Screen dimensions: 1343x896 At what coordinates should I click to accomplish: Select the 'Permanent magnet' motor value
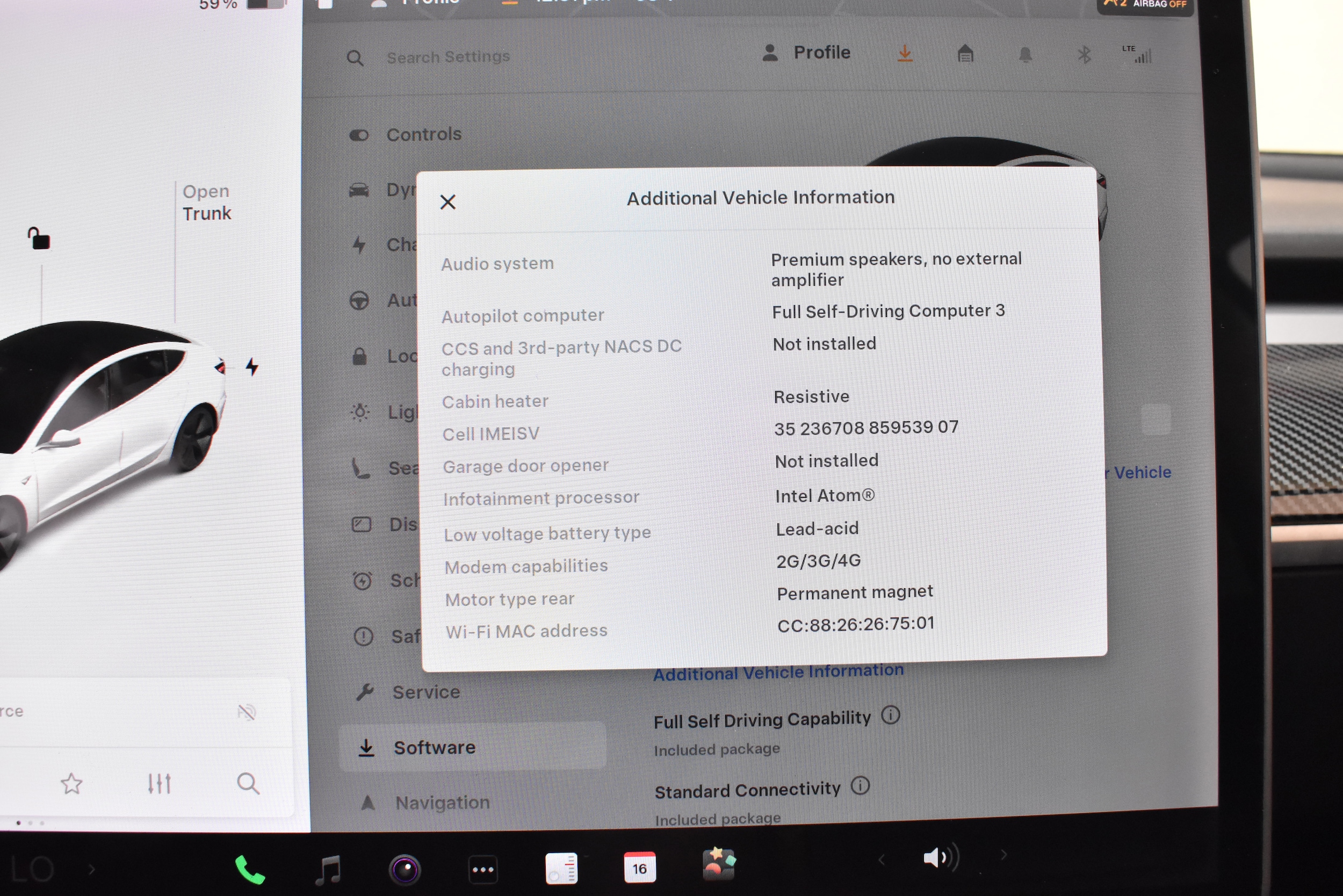(854, 592)
